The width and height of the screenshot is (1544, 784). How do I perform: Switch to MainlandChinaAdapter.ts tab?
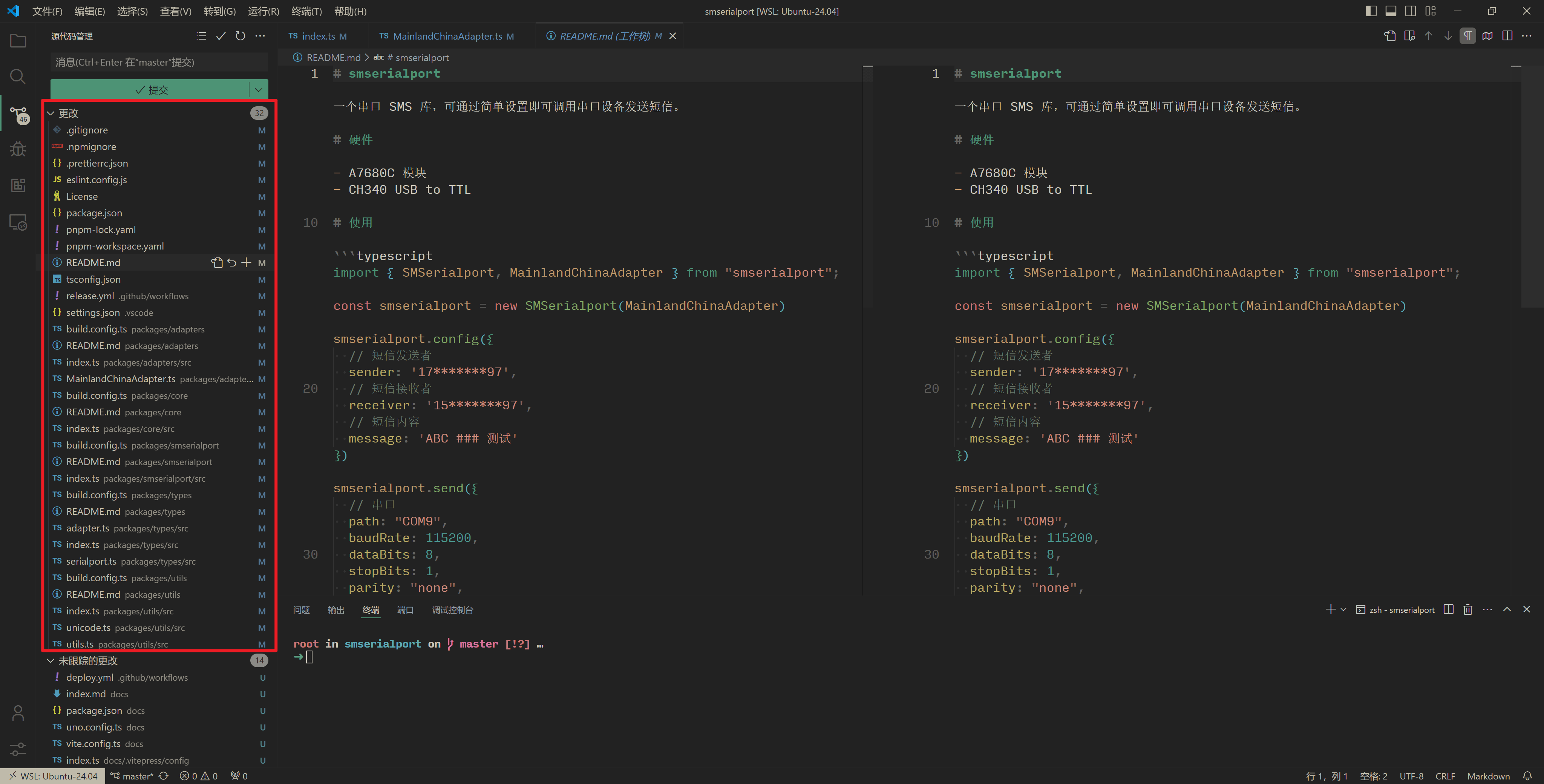(447, 36)
